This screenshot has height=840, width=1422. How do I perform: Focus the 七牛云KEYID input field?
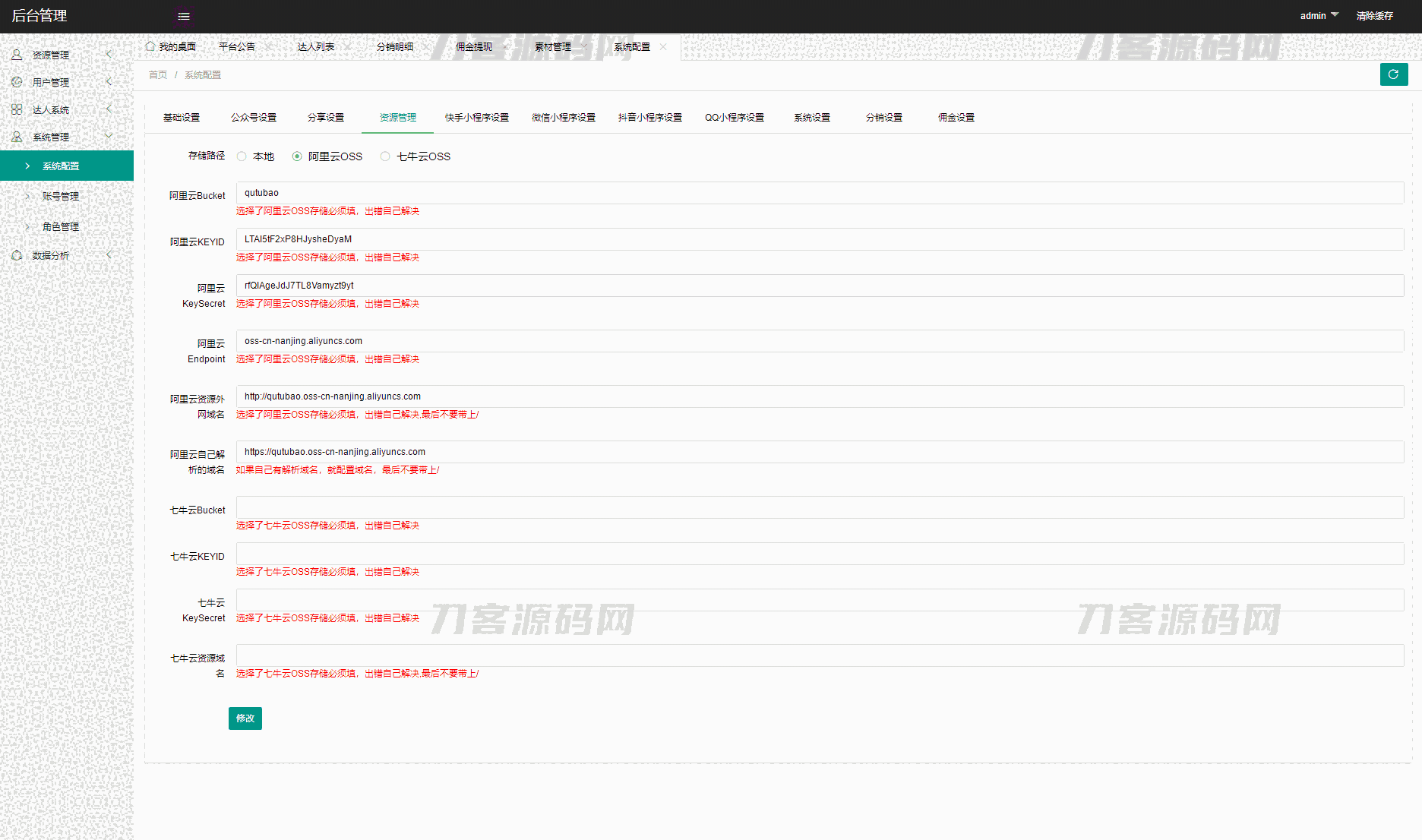pyautogui.click(x=820, y=554)
